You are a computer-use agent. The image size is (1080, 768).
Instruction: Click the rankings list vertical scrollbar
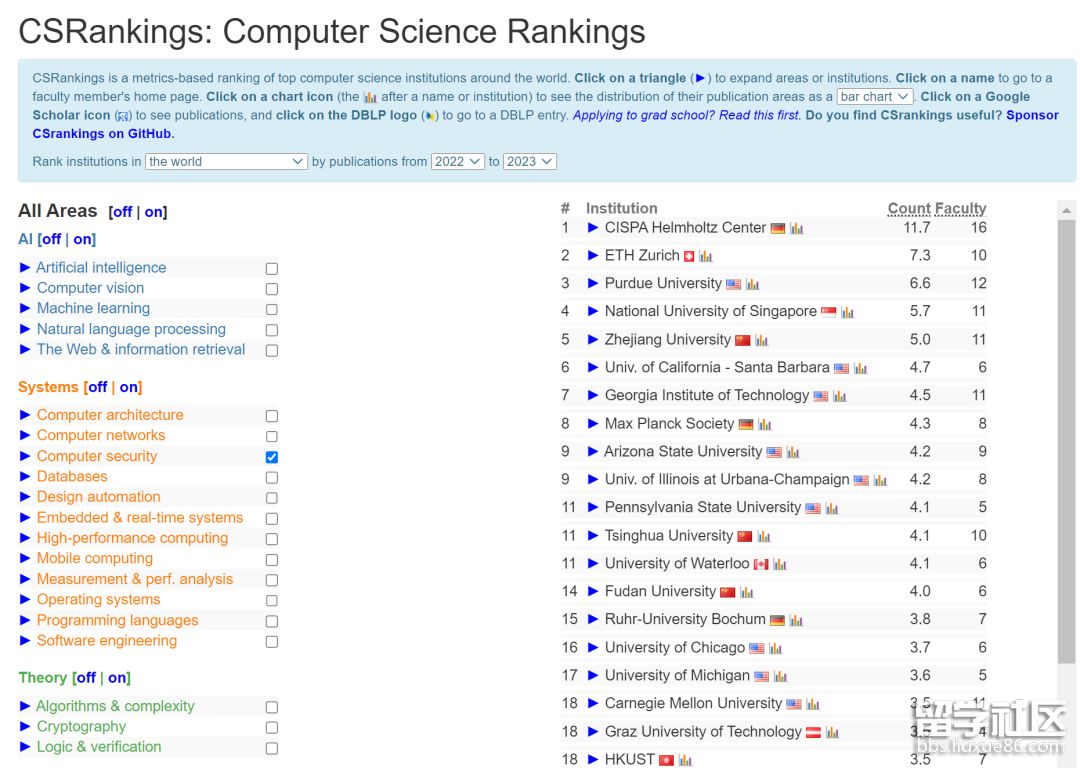tap(1066, 441)
